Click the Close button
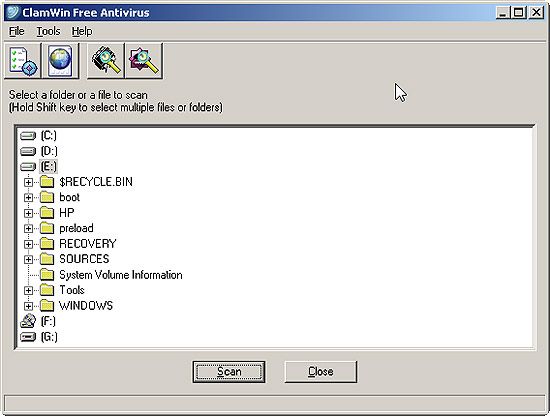This screenshot has width=550, height=416. (321, 372)
